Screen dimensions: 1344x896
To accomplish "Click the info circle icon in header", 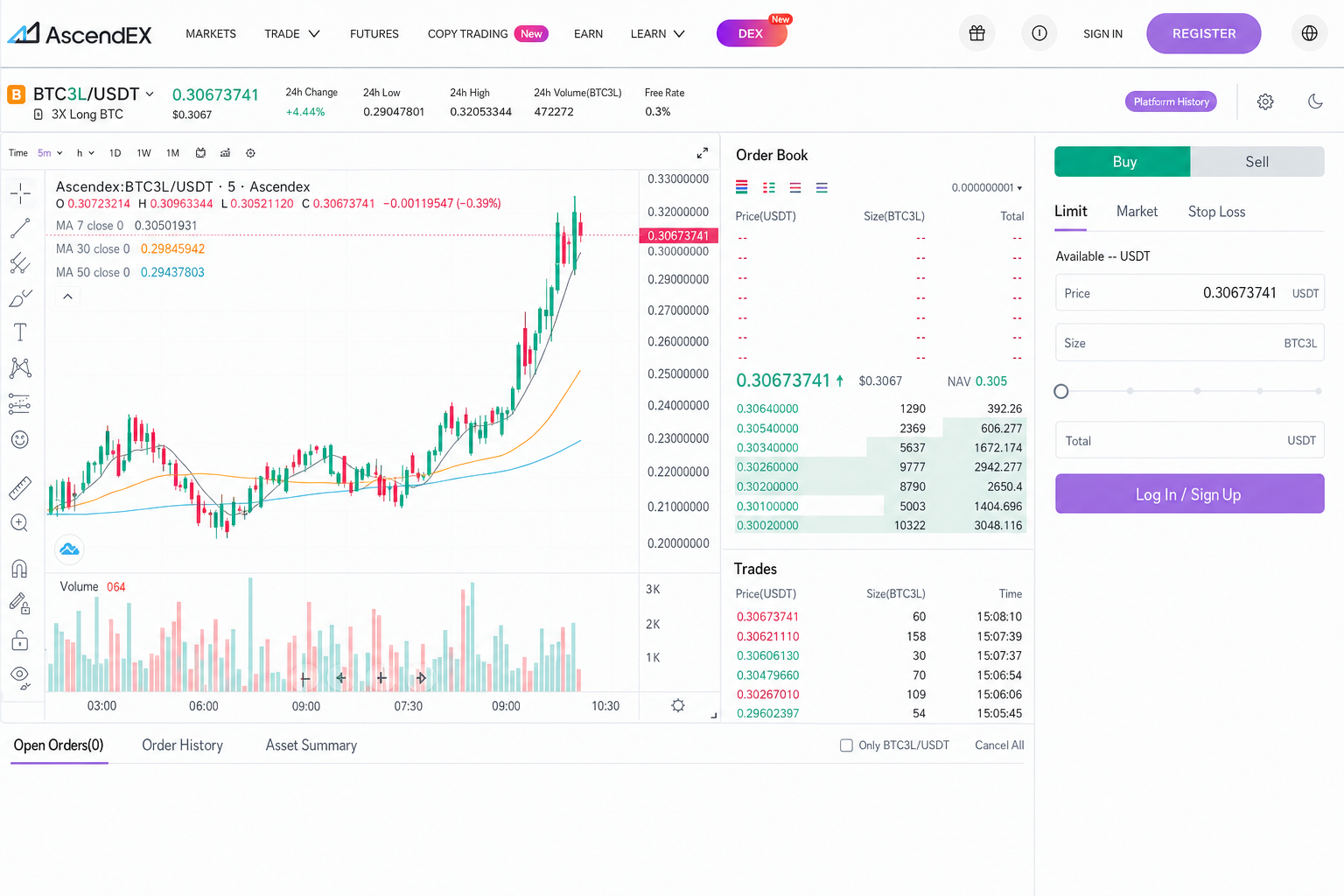I will click(x=1039, y=33).
